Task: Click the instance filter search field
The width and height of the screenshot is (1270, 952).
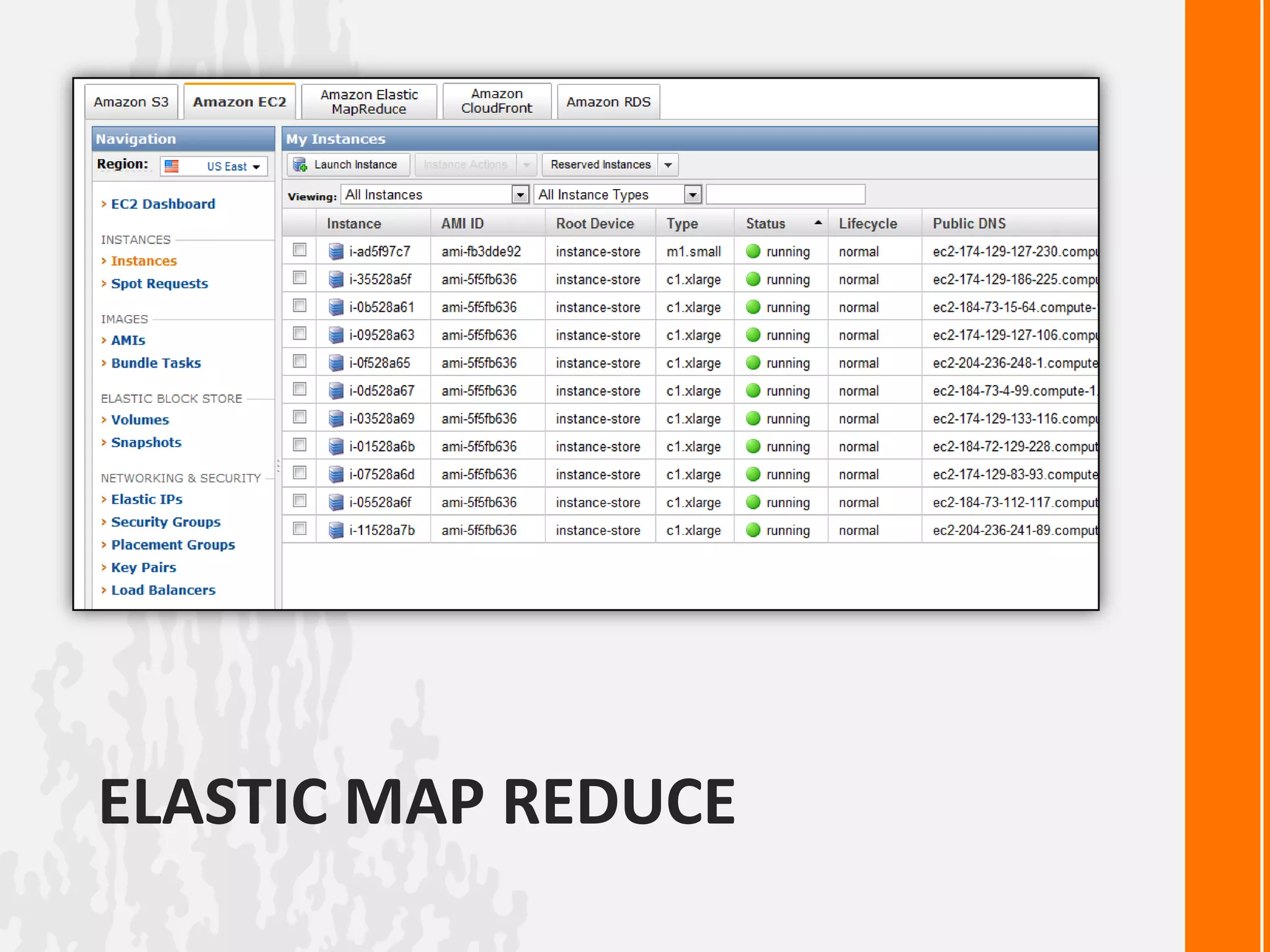Action: click(x=785, y=195)
